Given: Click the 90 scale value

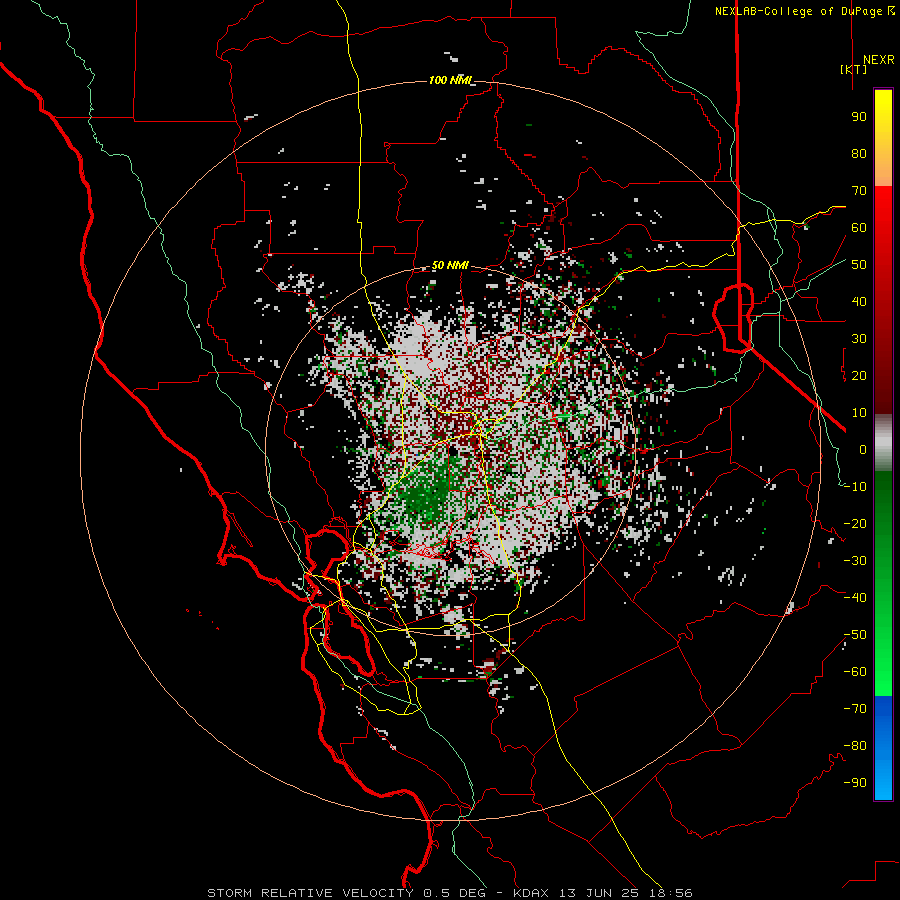Looking at the screenshot, I should pos(859,117).
